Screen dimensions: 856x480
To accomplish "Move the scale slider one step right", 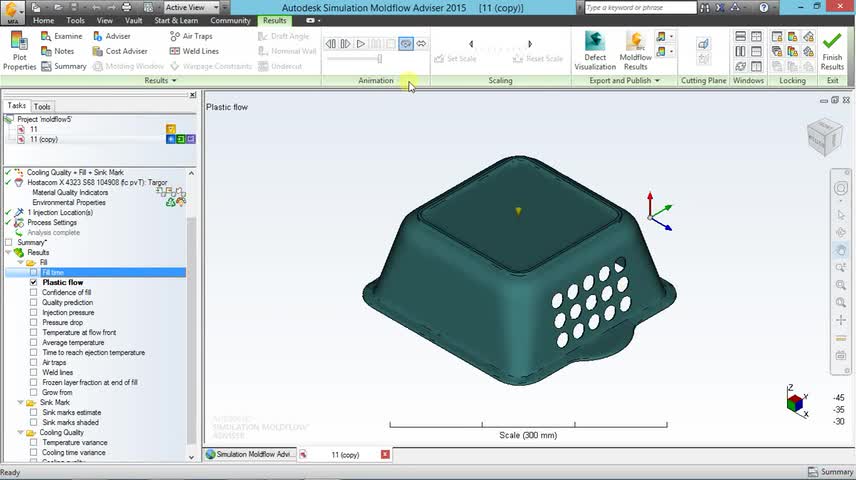I will coord(530,44).
